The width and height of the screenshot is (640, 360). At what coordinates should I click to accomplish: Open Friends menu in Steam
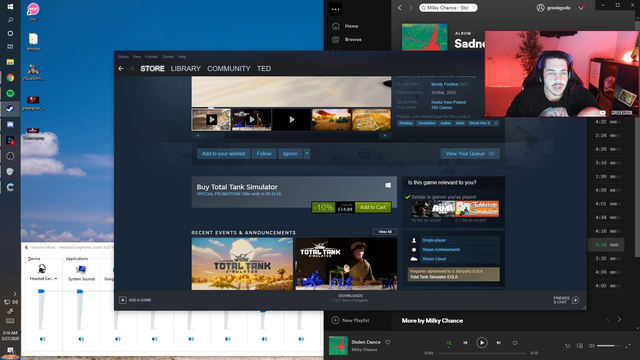tap(151, 57)
